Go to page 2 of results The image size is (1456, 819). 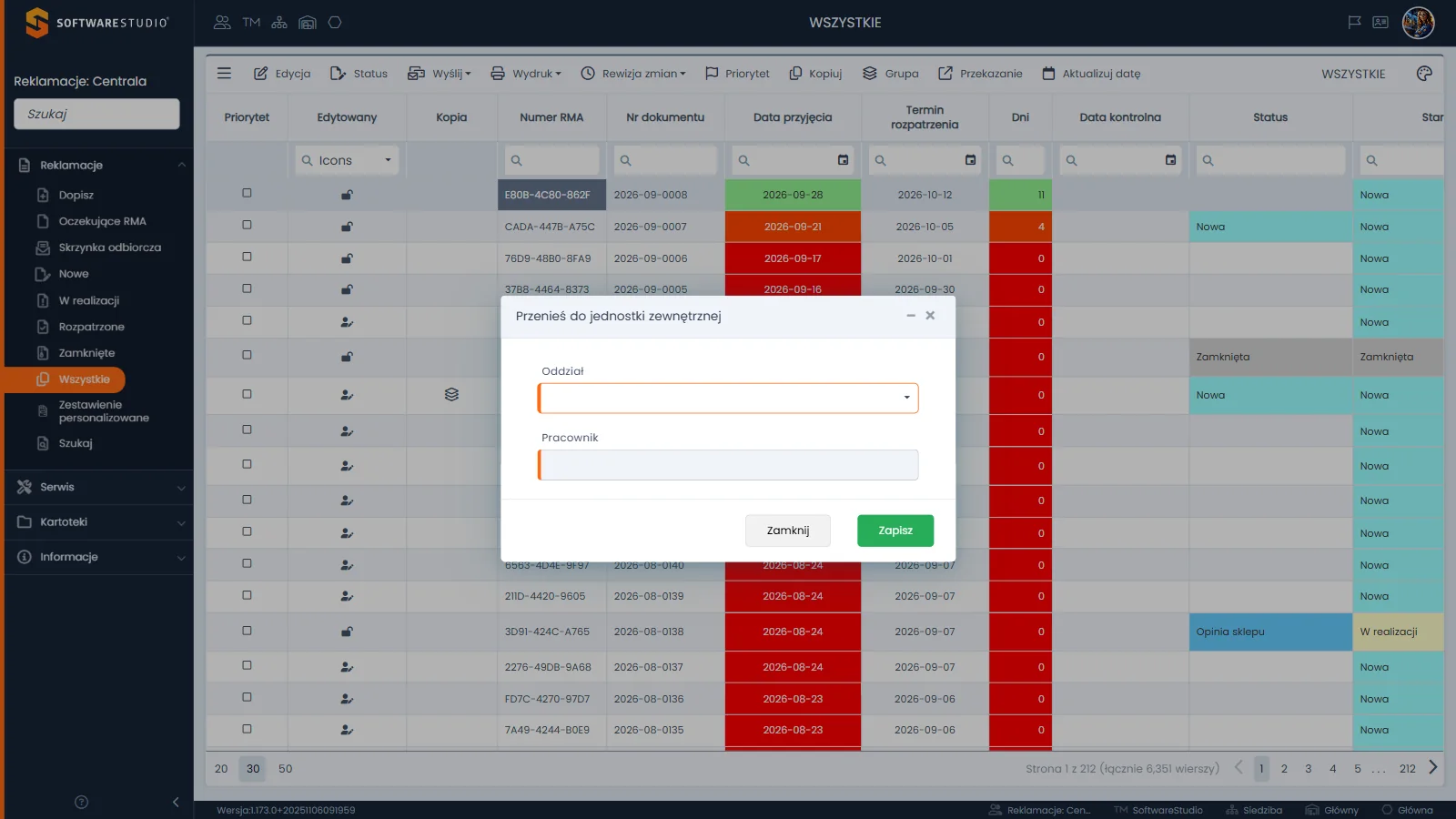[x=1284, y=769]
